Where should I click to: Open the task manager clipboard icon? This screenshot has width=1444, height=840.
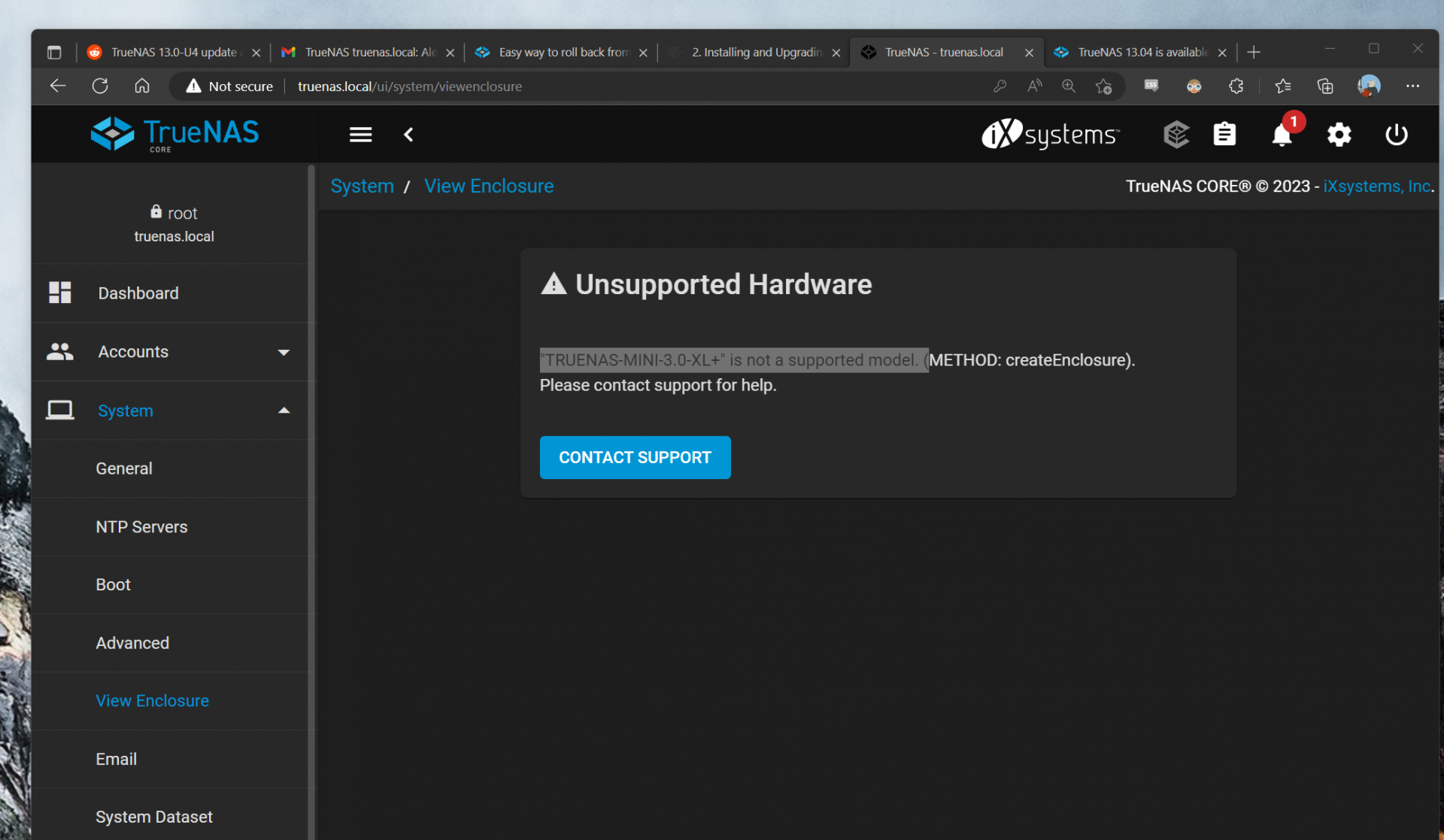click(1224, 135)
